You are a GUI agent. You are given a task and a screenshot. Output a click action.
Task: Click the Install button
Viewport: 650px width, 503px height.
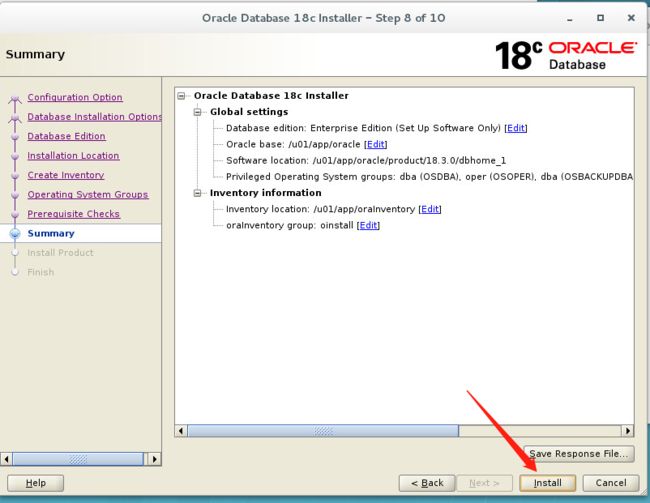[547, 483]
